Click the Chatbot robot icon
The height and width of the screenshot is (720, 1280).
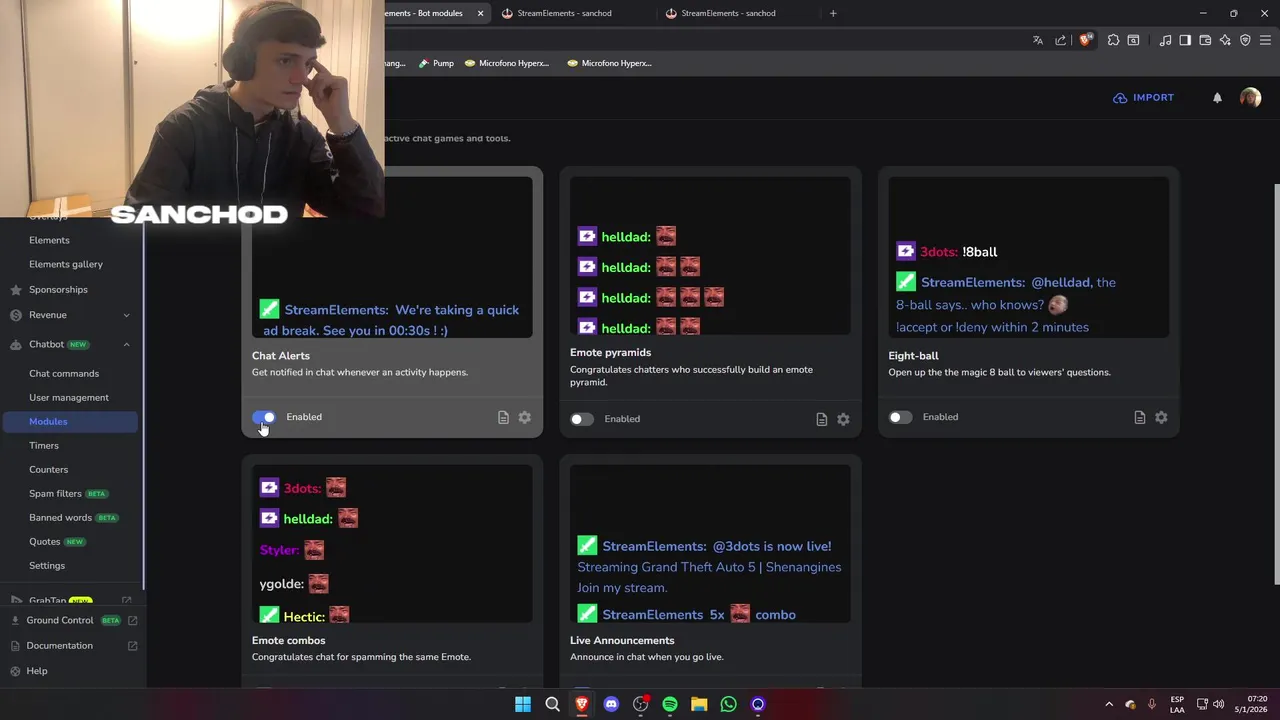(x=15, y=344)
